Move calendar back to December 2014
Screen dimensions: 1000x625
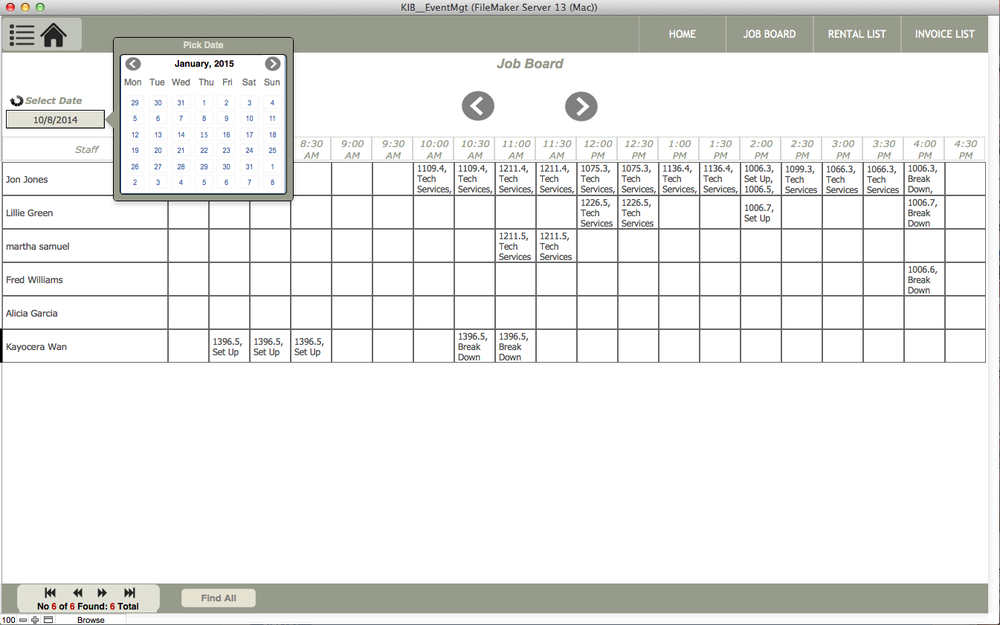coord(133,63)
